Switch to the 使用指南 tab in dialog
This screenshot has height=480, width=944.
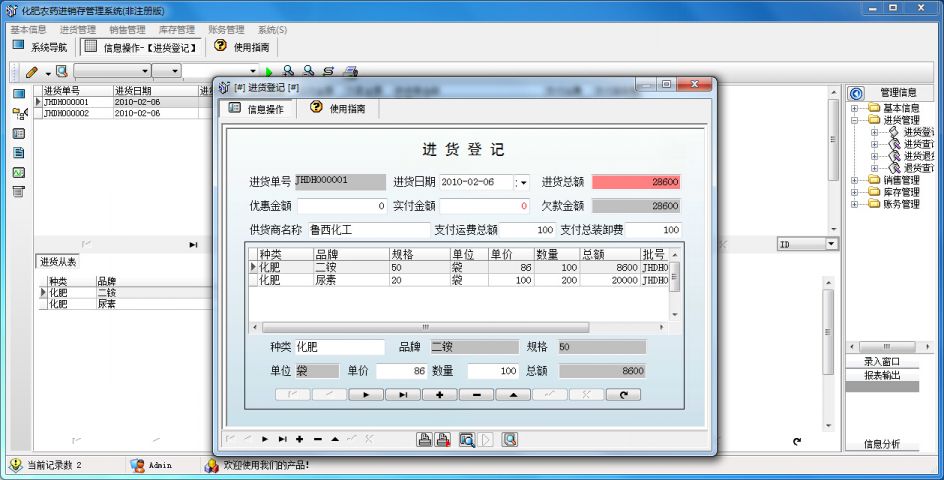(338, 109)
